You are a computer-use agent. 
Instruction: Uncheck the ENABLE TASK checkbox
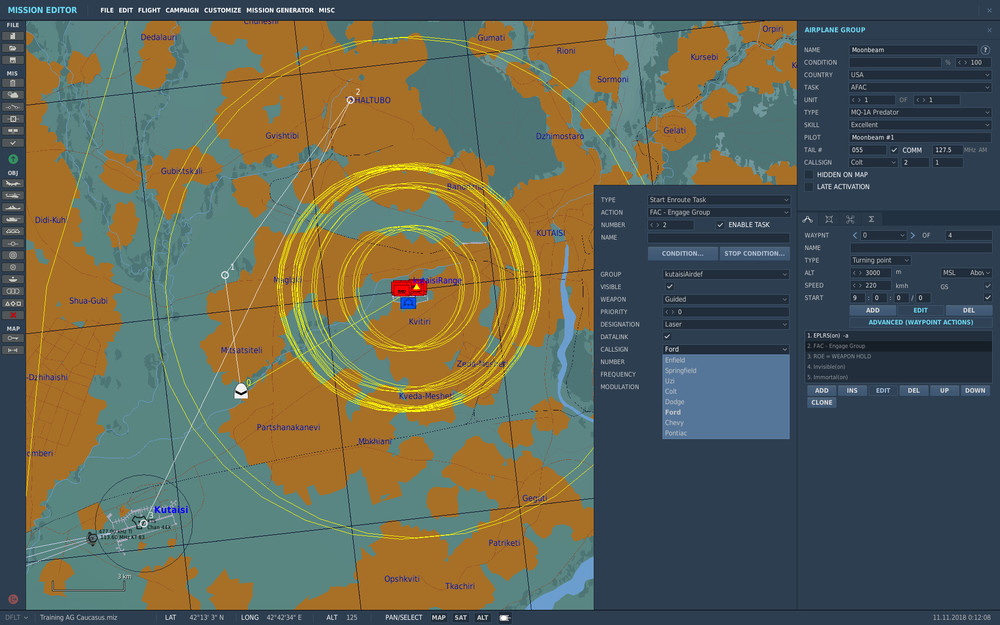pyautogui.click(x=720, y=225)
